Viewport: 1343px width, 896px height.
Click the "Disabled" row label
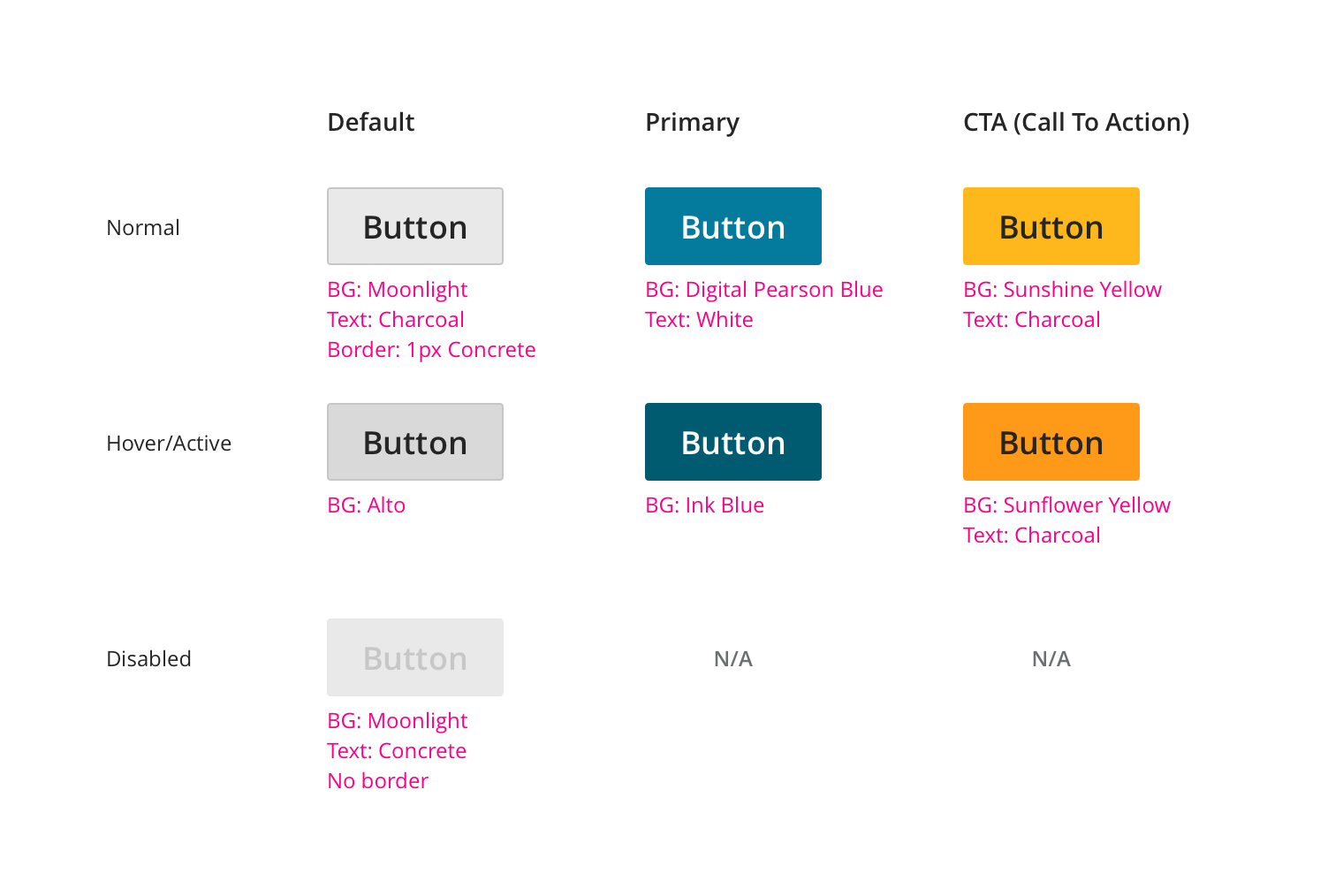[x=148, y=659]
